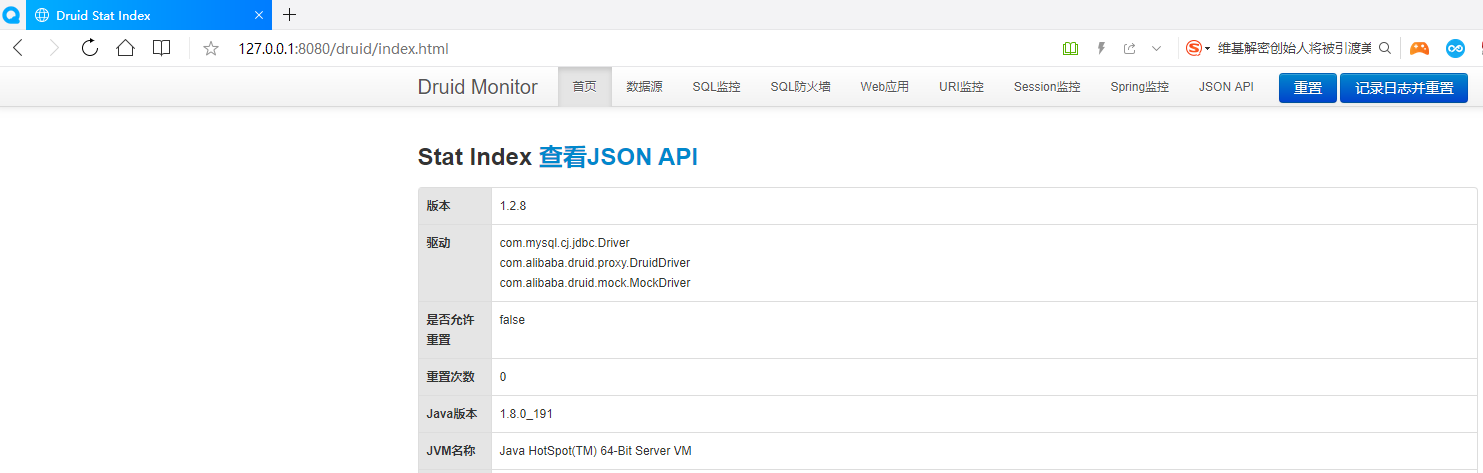Bookmark this page with the star icon
This screenshot has height=473, width=1483.
(x=211, y=48)
